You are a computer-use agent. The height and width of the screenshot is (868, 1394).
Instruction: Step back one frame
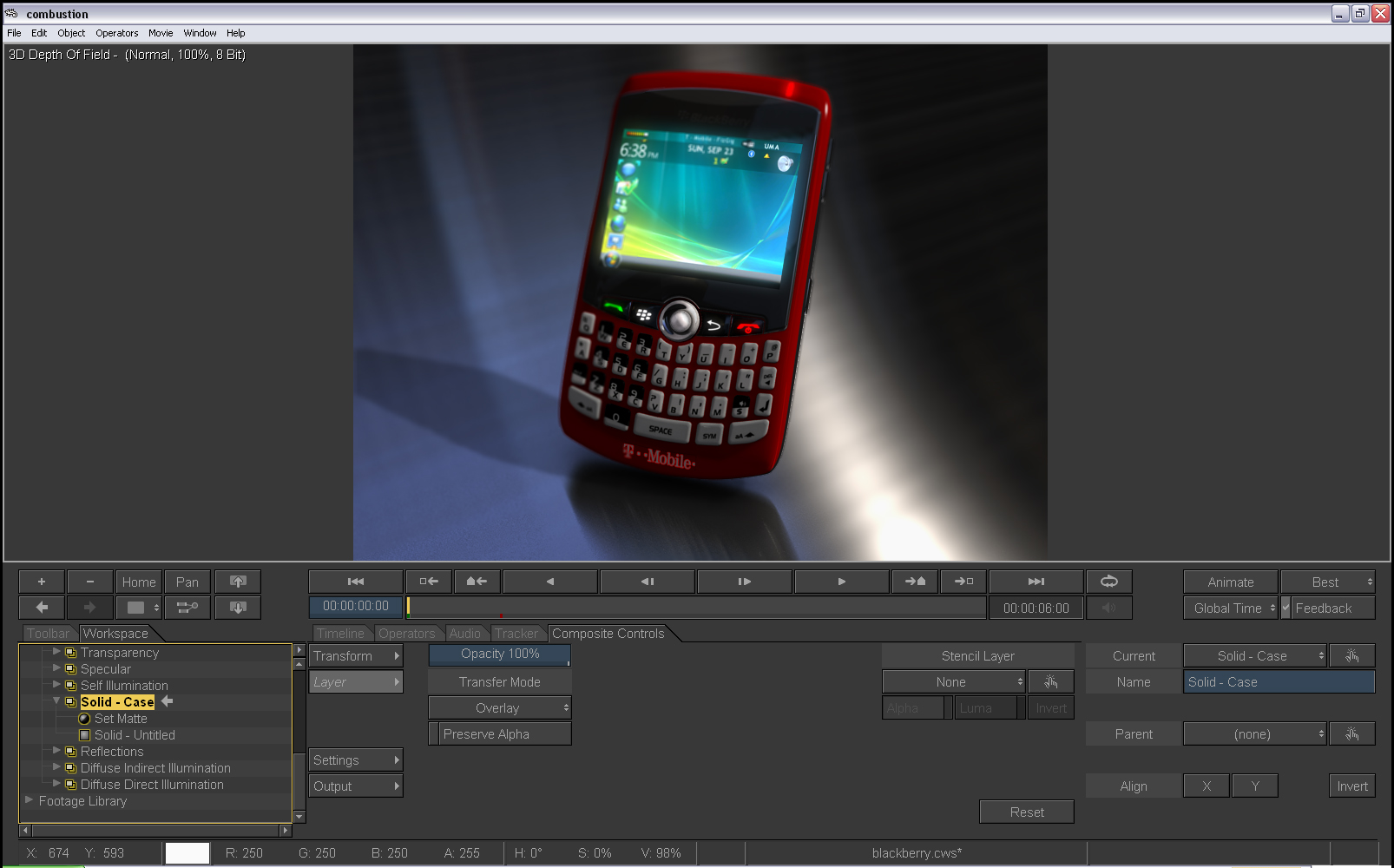coord(648,582)
